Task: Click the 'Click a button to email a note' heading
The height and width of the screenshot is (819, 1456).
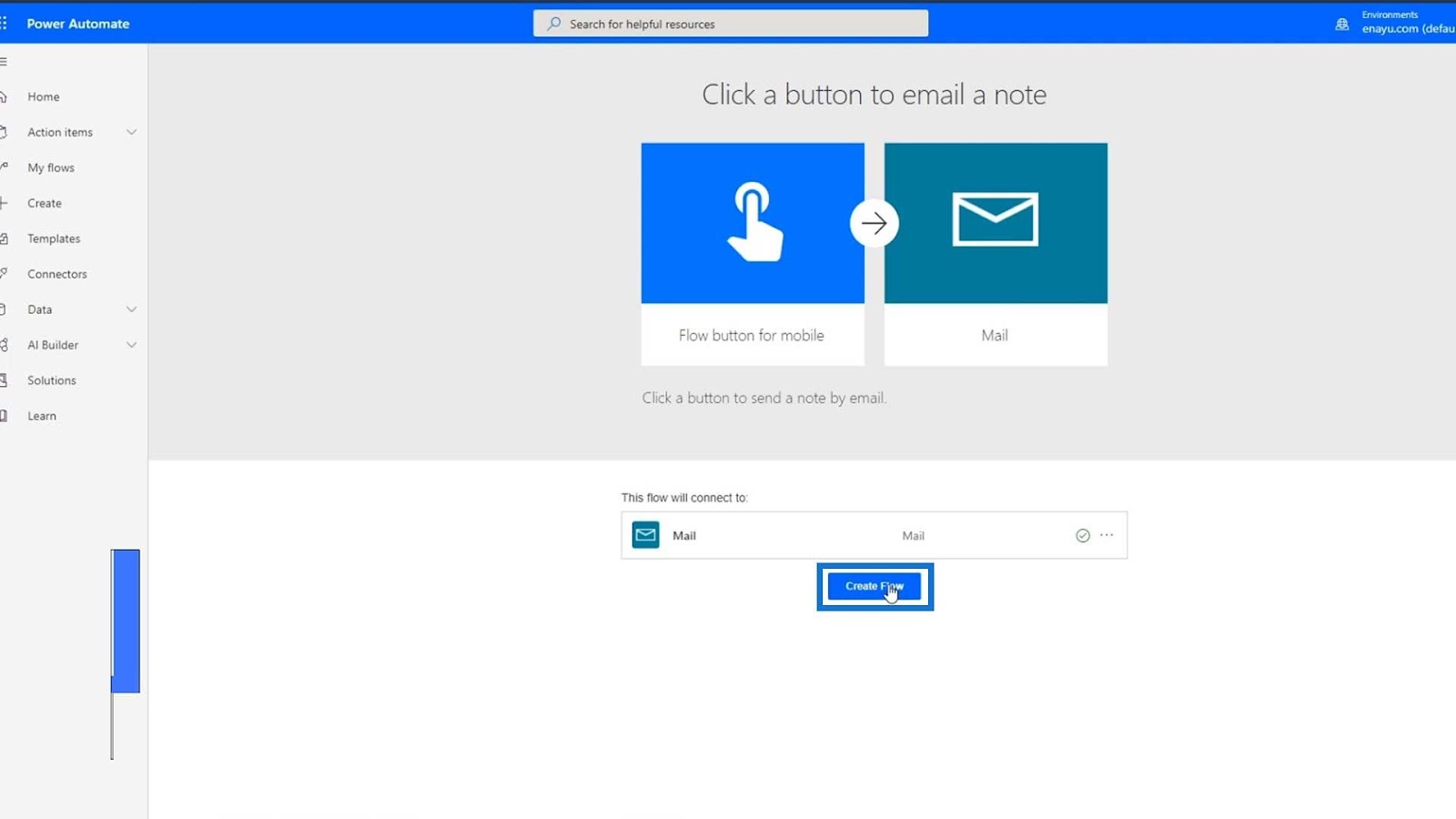Action: [x=874, y=95]
